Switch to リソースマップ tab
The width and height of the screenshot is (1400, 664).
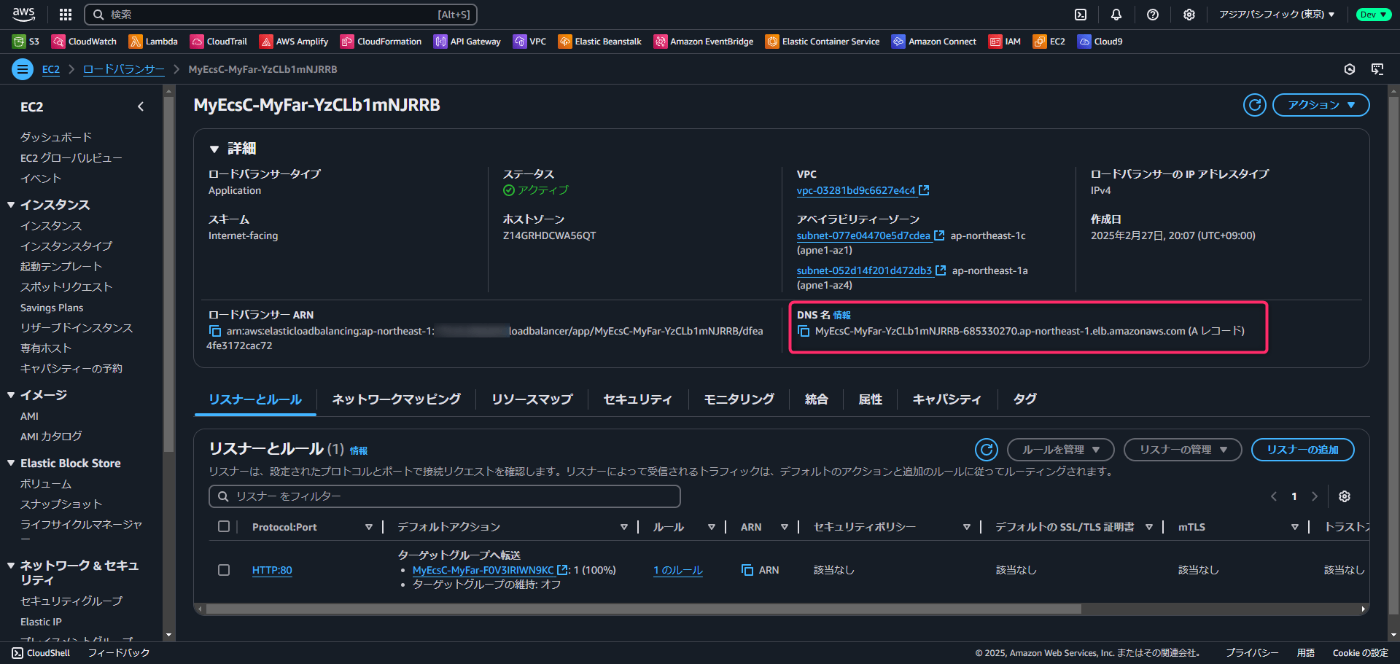point(532,399)
